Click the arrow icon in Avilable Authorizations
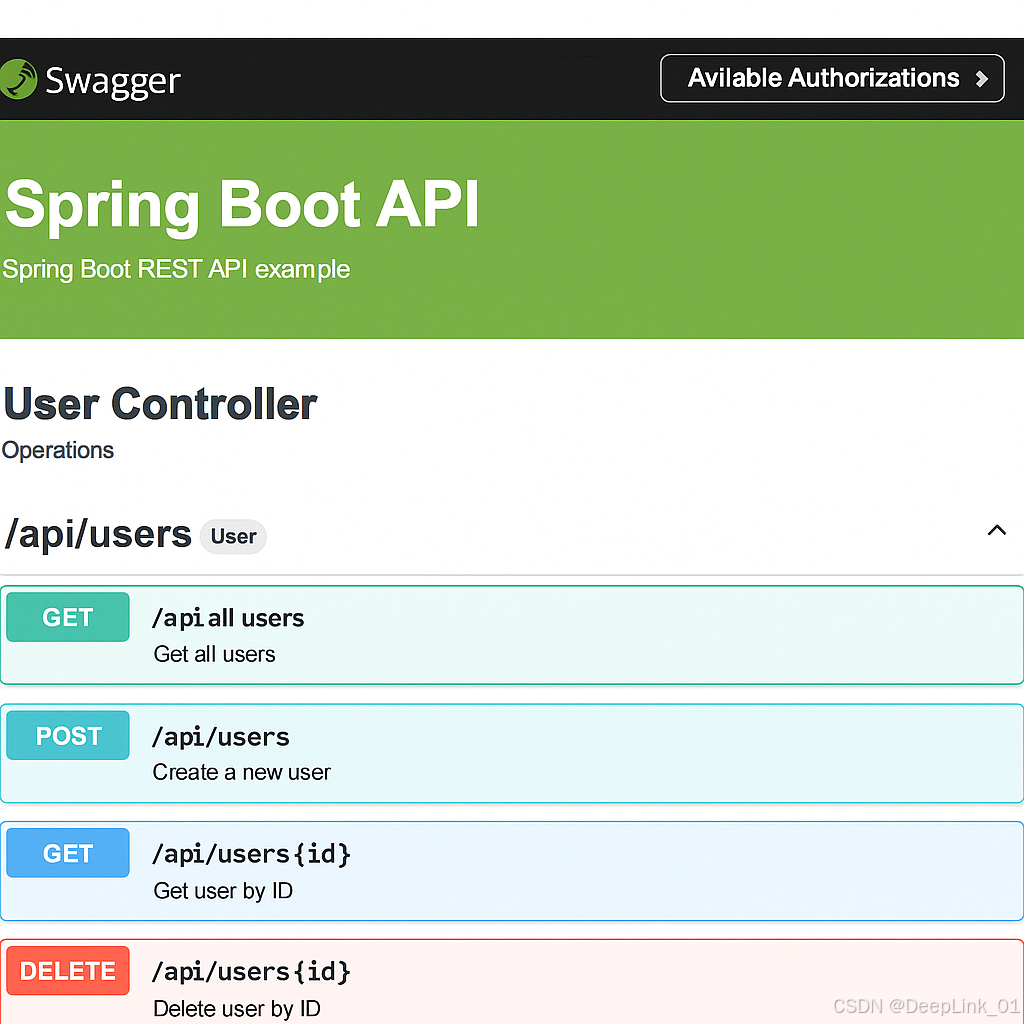Screen dimensions: 1024x1024 (981, 79)
